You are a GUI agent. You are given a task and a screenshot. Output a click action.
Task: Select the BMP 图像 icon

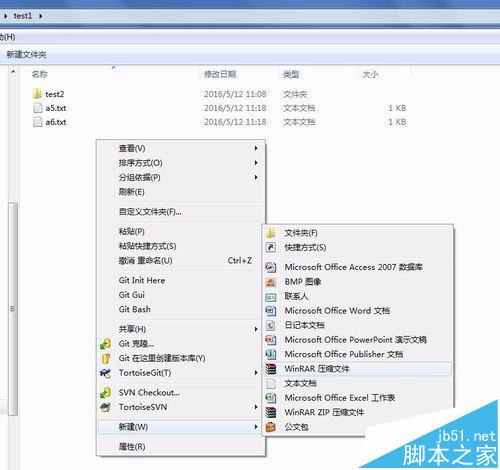[x=271, y=282]
